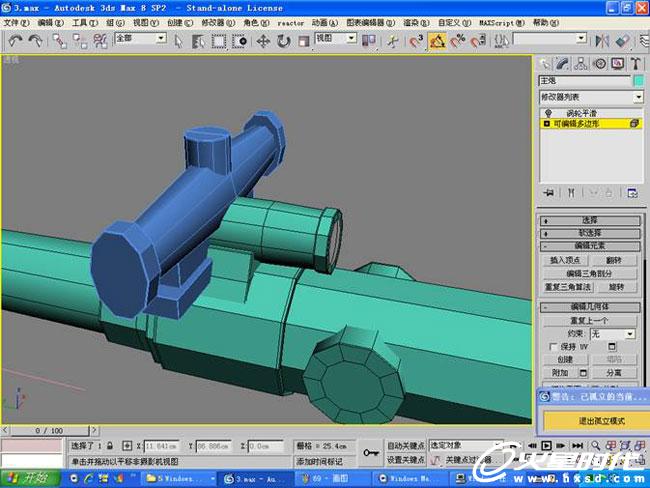Click the object name field 主炮
Viewport: 650px width, 488px height.
[585, 80]
